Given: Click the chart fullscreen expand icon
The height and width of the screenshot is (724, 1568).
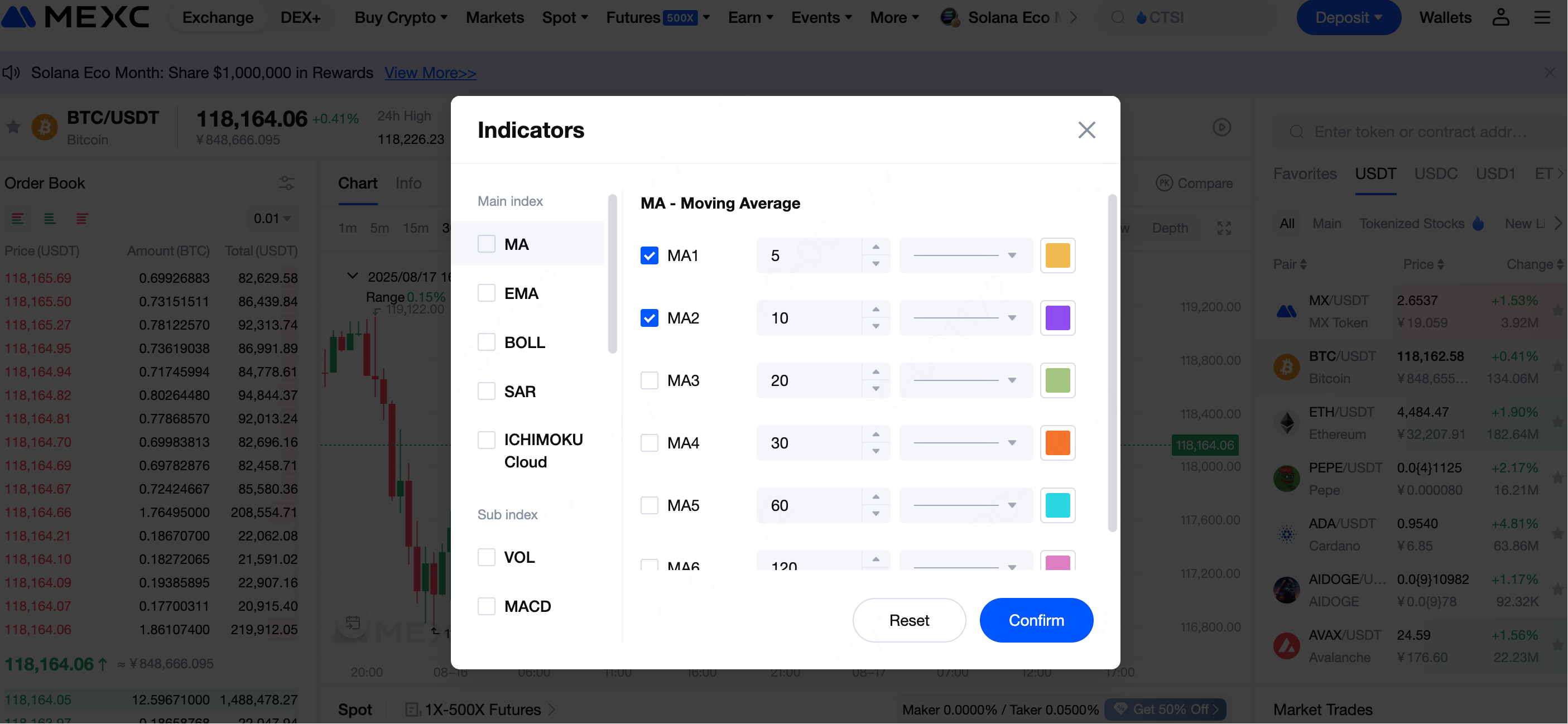Looking at the screenshot, I should click(x=1224, y=228).
